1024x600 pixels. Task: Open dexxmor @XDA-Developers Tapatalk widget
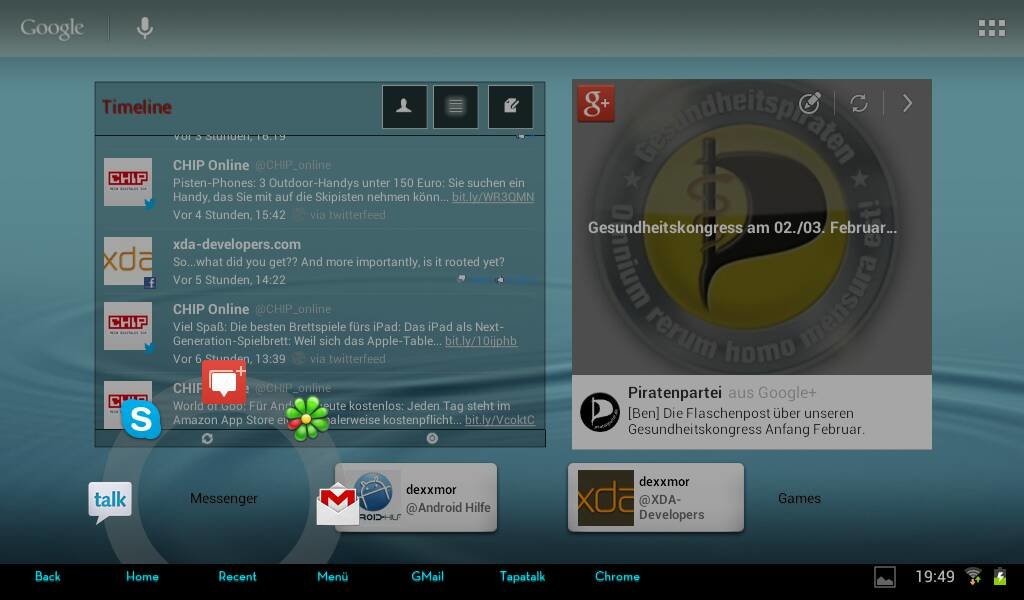tap(656, 497)
